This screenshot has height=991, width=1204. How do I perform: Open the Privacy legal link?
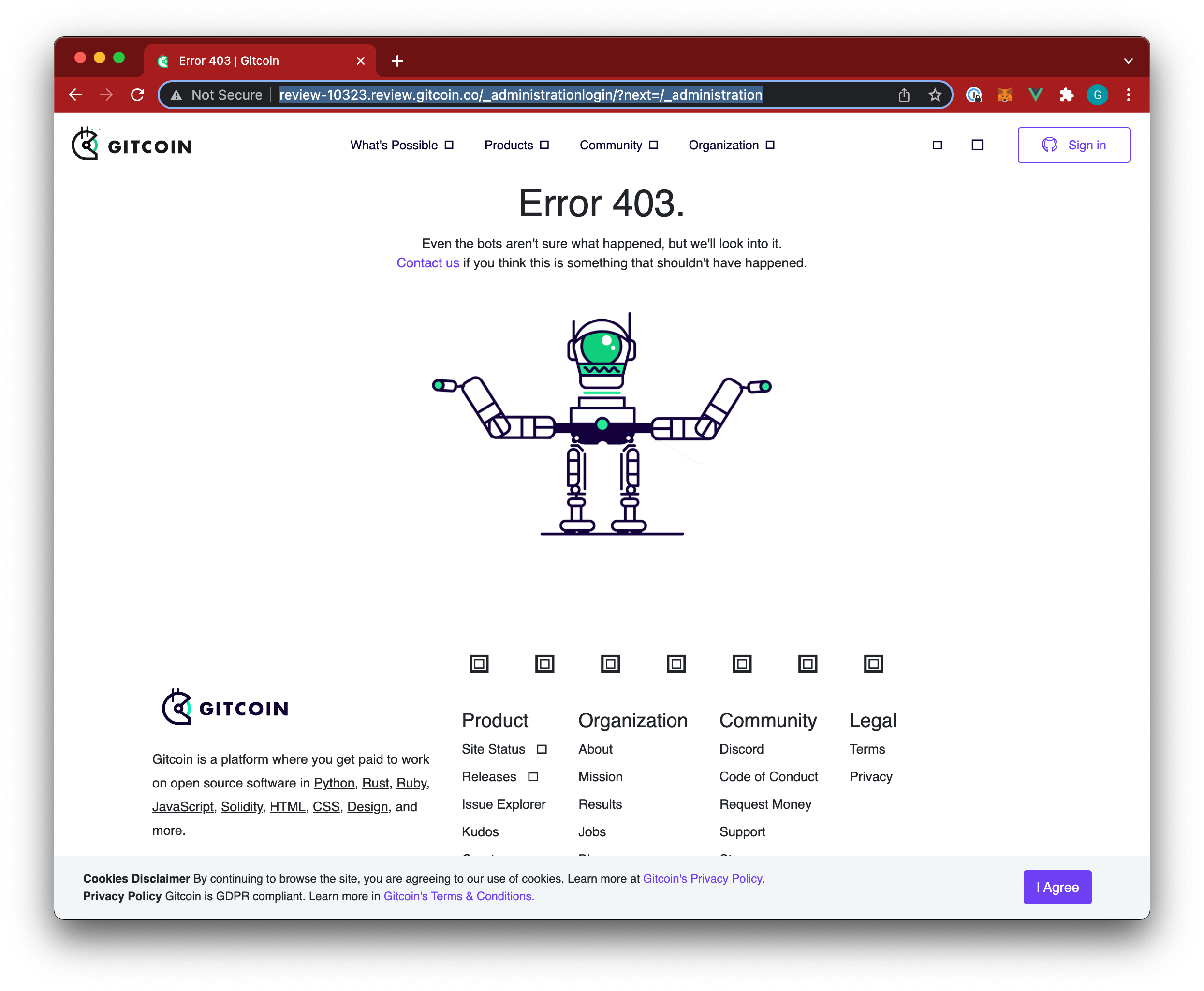[870, 776]
